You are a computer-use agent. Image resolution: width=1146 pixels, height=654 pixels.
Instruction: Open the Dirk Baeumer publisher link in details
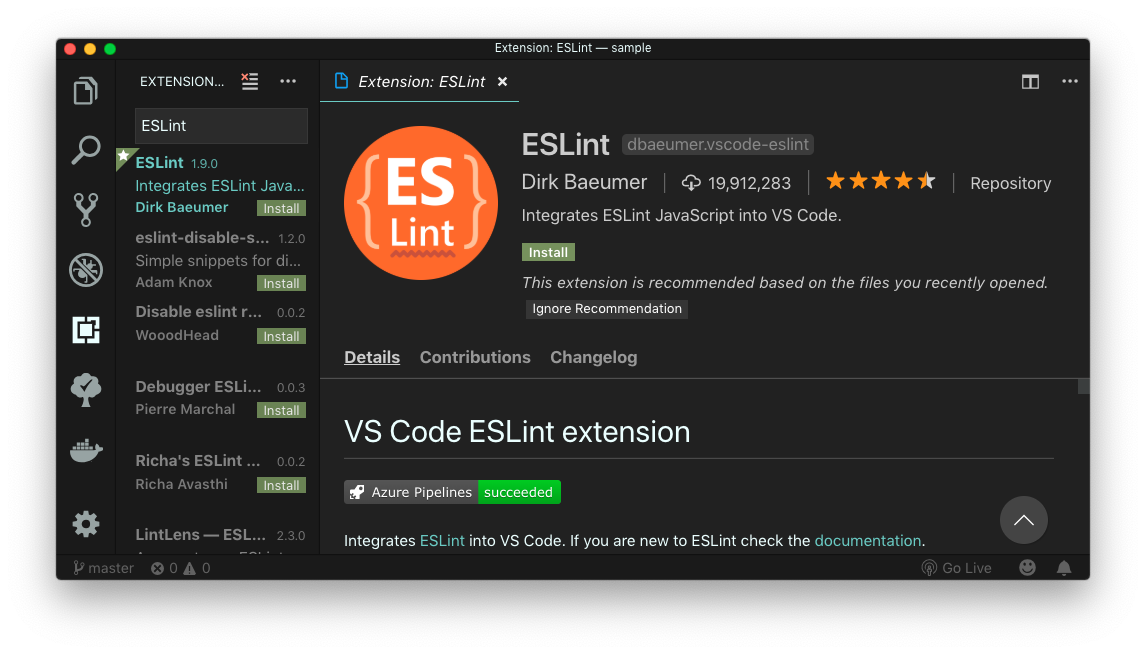pos(584,182)
